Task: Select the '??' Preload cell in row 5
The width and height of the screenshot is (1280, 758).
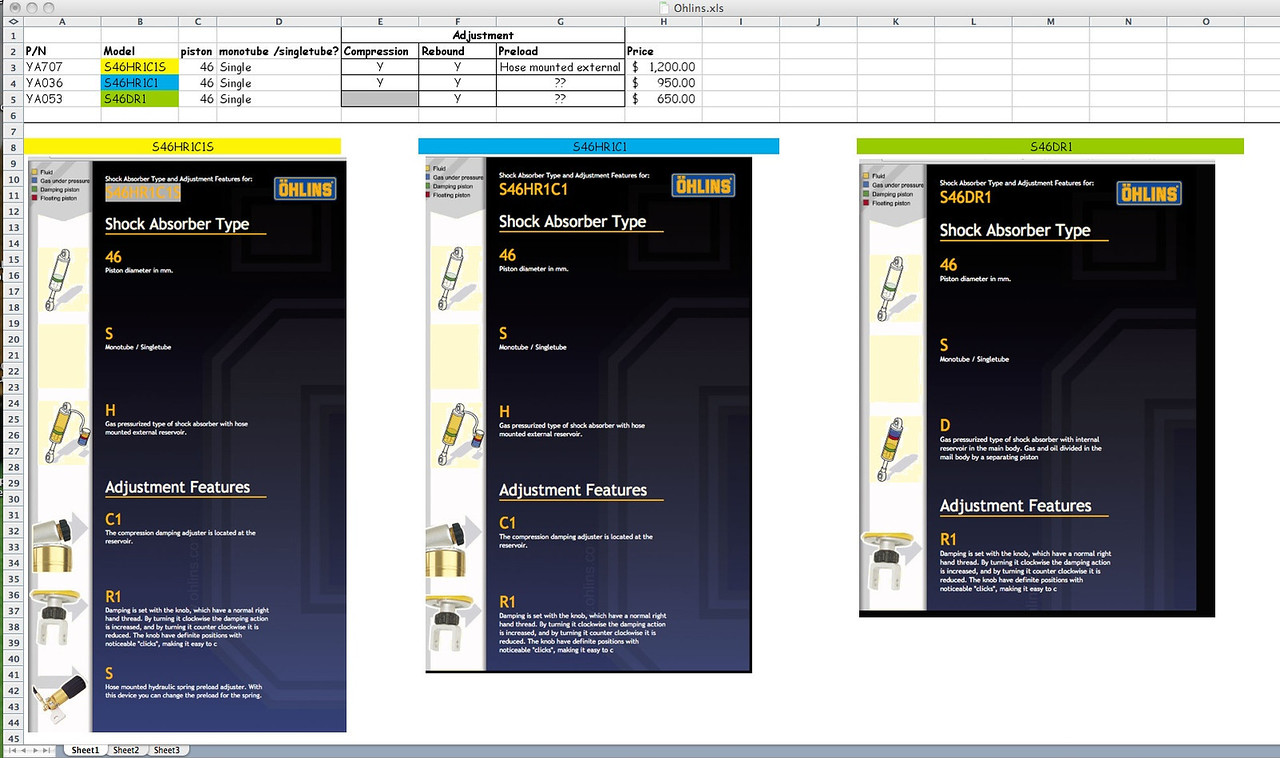Action: [x=560, y=99]
